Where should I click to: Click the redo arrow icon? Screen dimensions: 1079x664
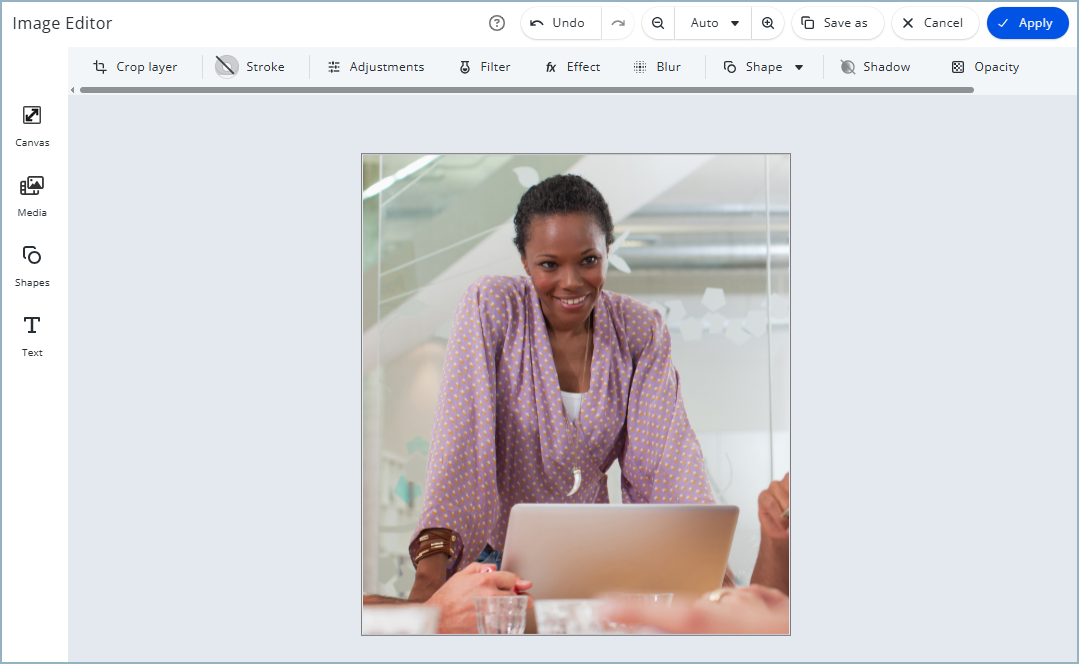[618, 23]
